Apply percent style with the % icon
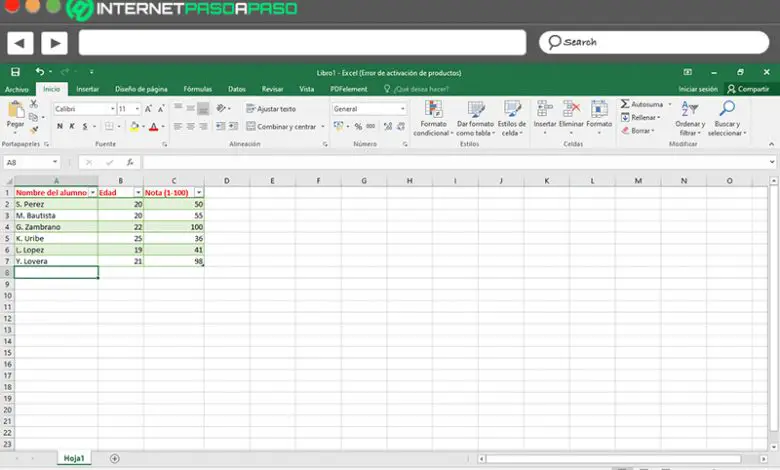780x470 pixels. tap(358, 126)
